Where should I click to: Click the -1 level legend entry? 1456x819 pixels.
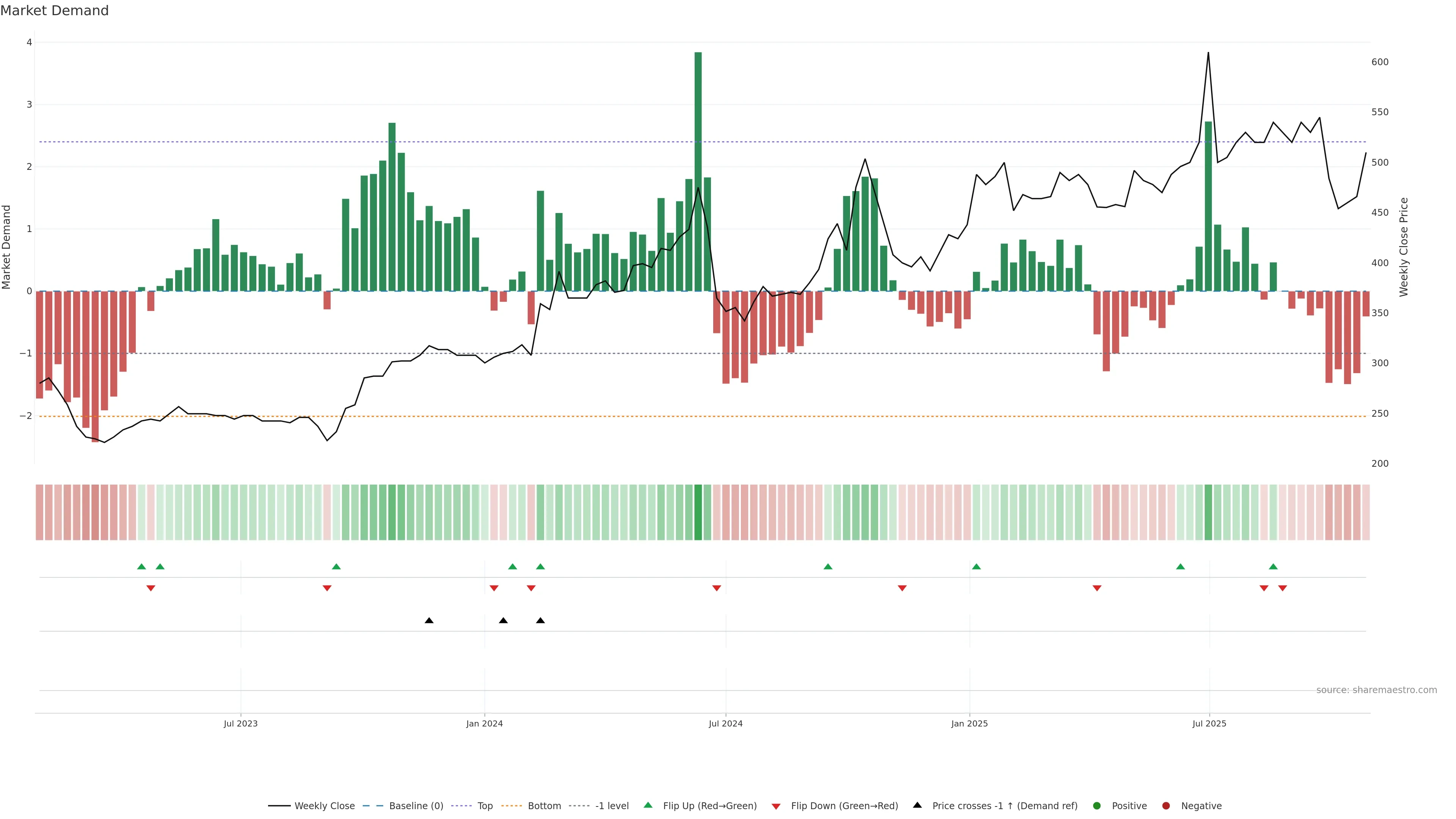point(612,806)
